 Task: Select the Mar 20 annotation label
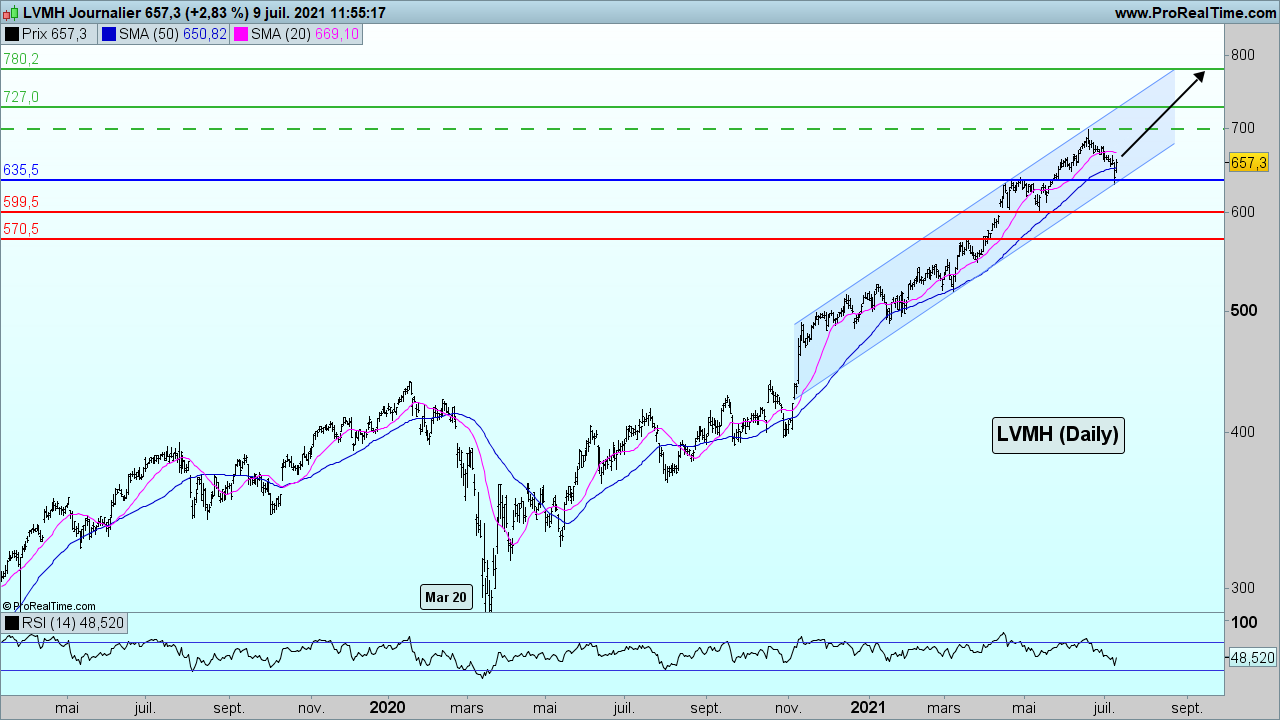[x=446, y=598]
